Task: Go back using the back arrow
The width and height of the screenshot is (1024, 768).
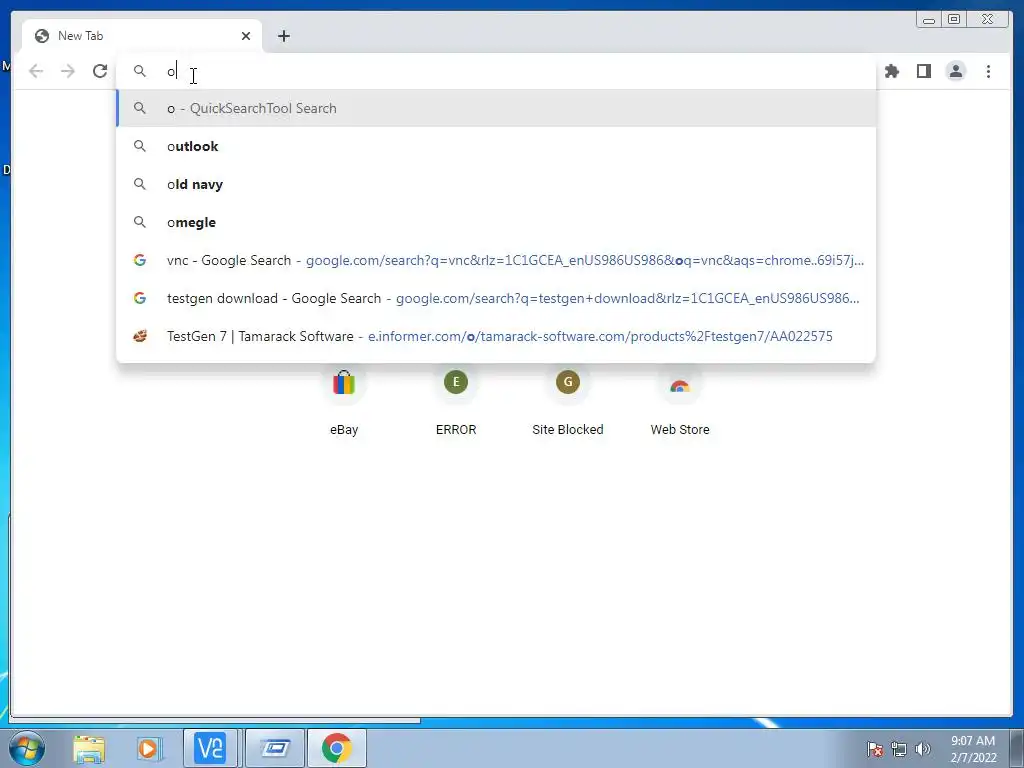Action: 36,71
